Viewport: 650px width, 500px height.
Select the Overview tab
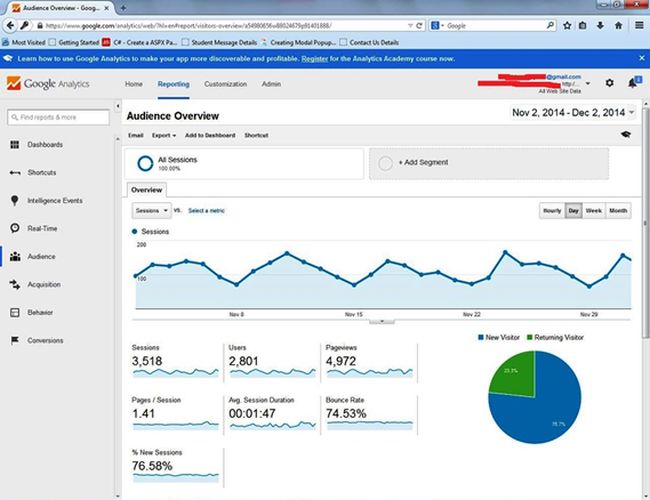pos(146,189)
